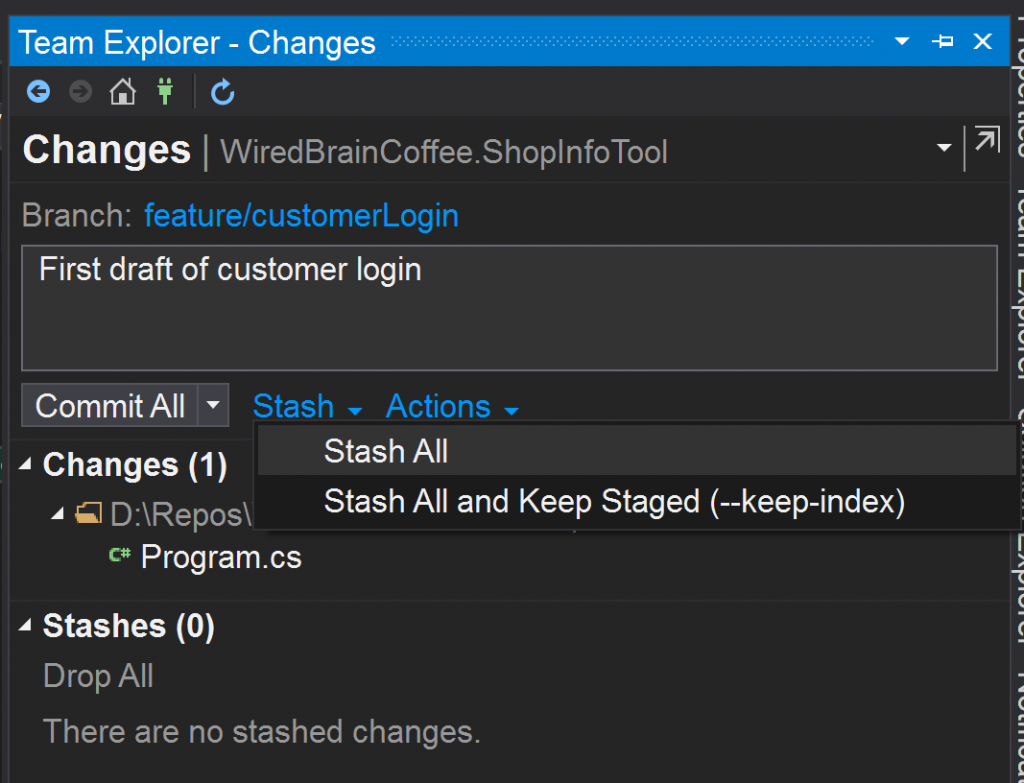Viewport: 1024px width, 783px height.
Task: Click the Forward navigation arrow icon
Action: pos(80,91)
